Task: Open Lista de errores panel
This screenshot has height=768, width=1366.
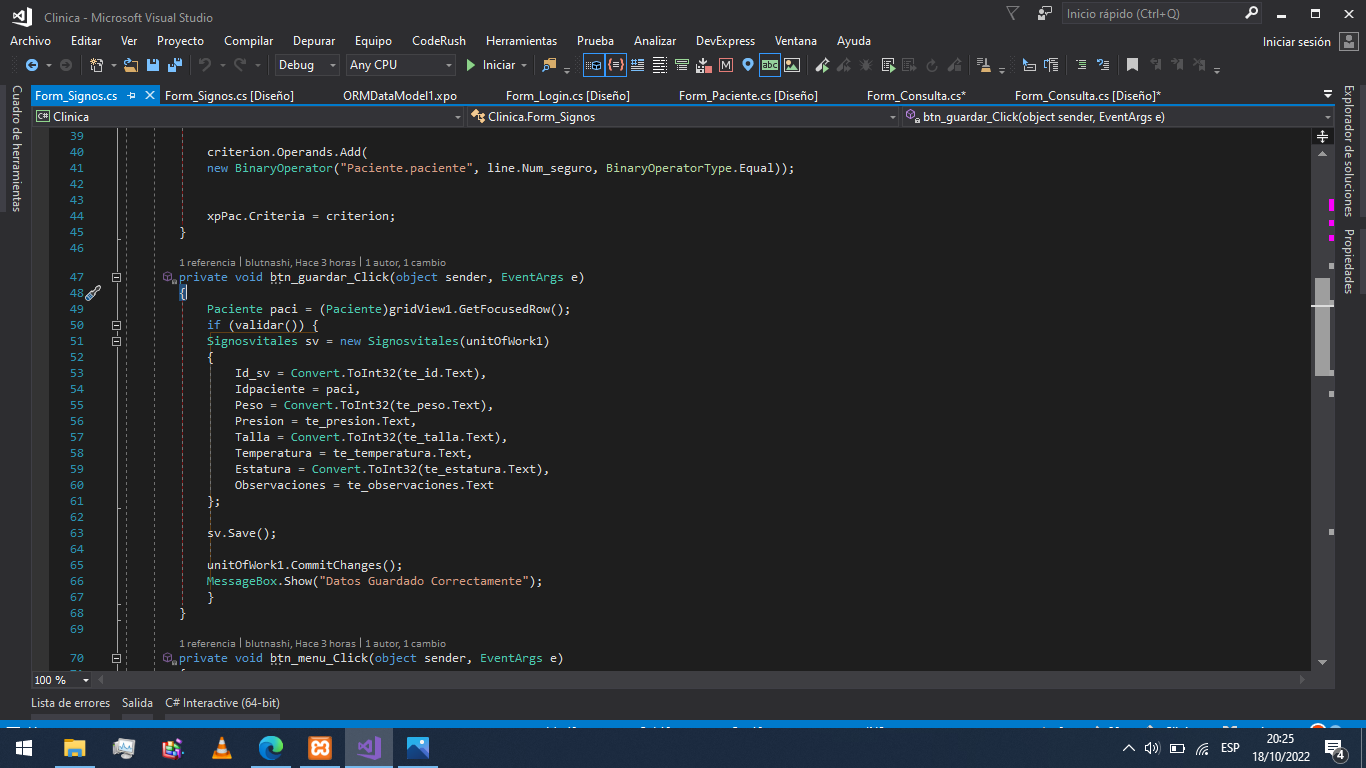Action: [70, 703]
